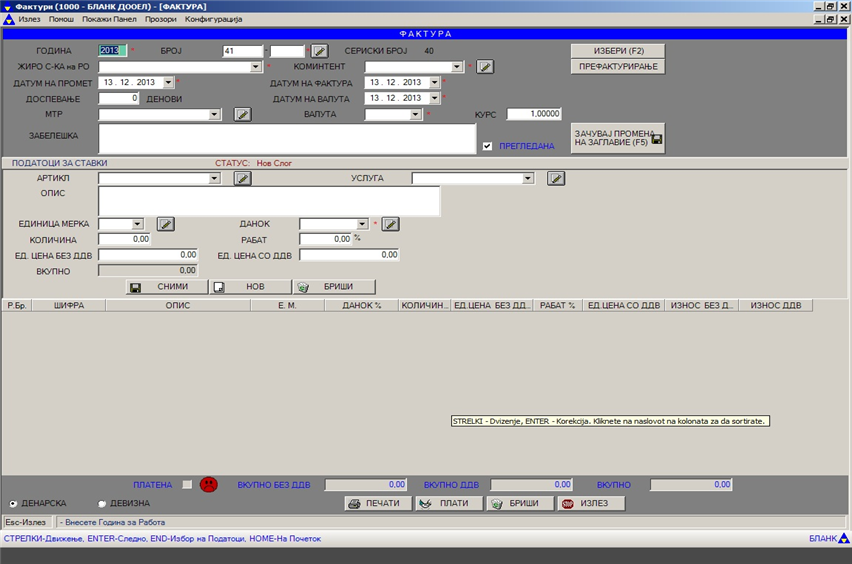Click the edit icon next to УСЛУГА dropdown

[556, 179]
